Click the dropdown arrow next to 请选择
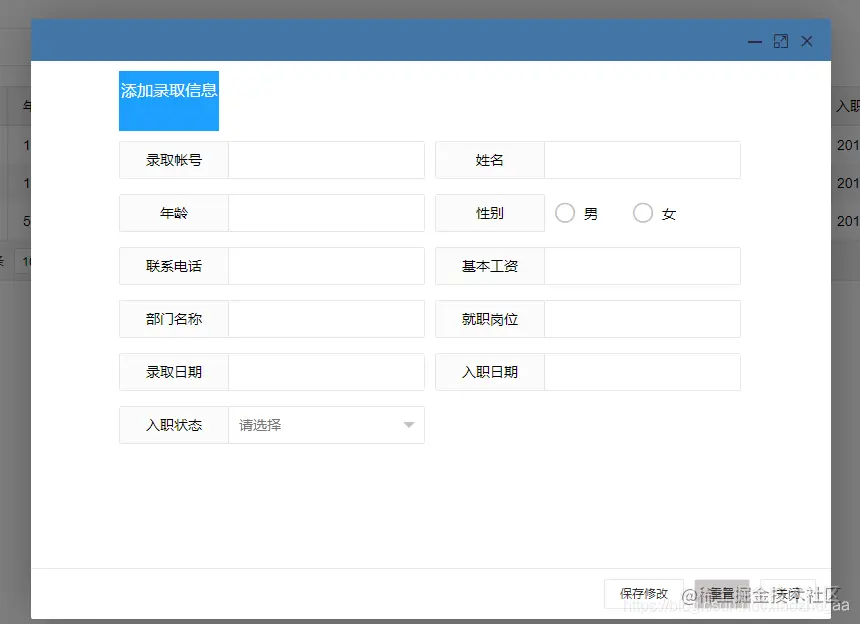860x624 pixels. (408, 424)
